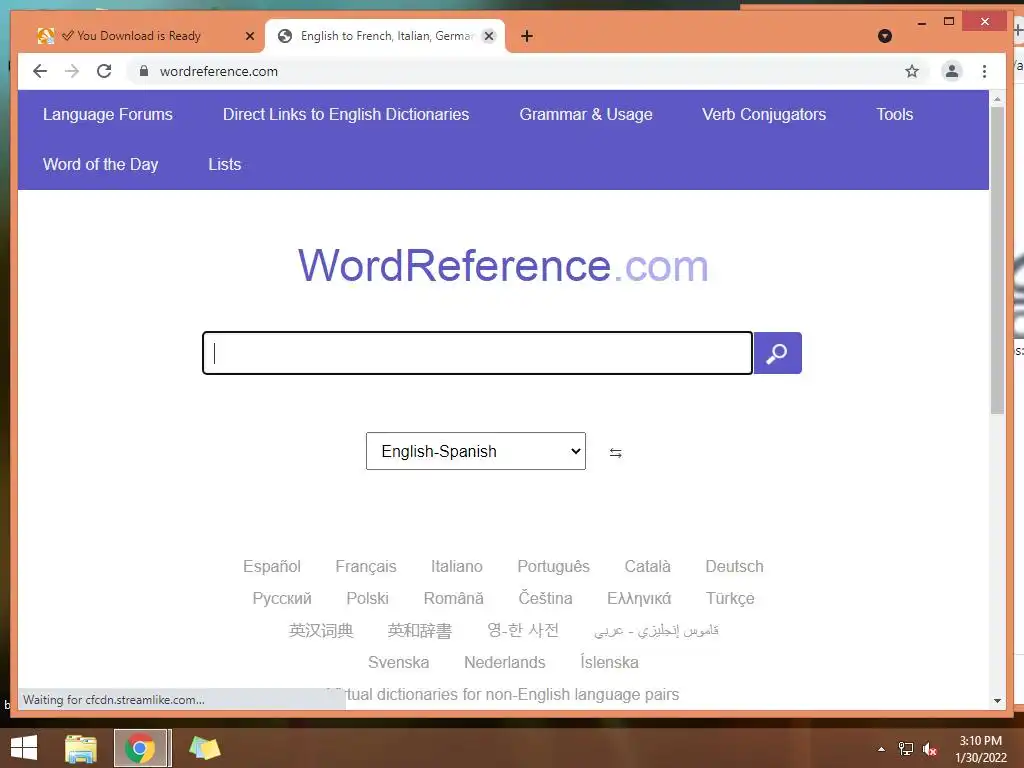The image size is (1024, 768).
Task: Click the network tray icon
Action: coord(906,749)
